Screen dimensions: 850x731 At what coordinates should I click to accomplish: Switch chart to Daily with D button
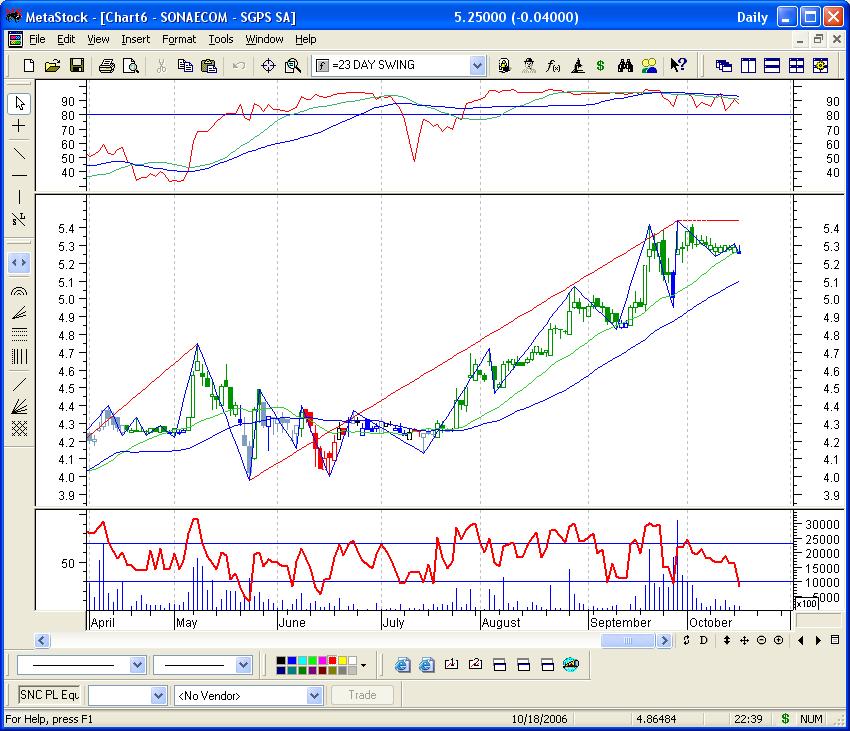point(702,641)
